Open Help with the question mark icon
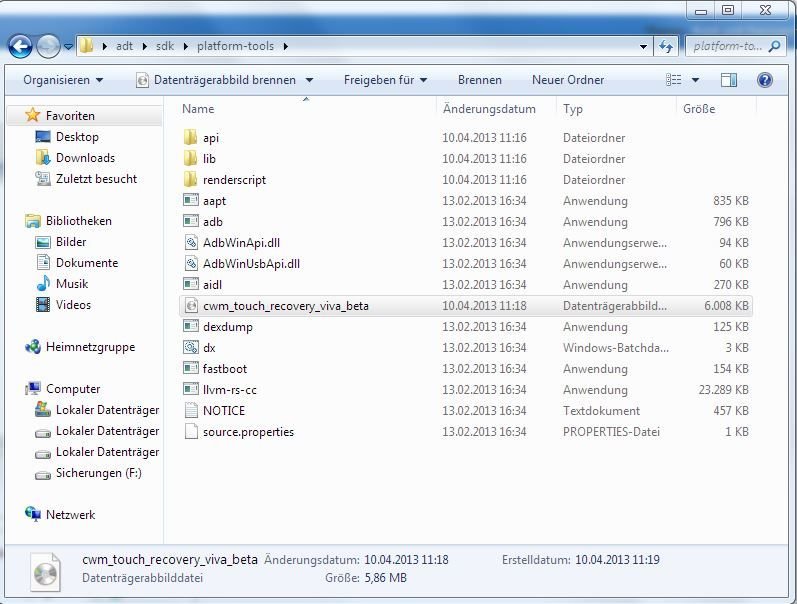Viewport: 797px width, 604px height. (x=764, y=80)
